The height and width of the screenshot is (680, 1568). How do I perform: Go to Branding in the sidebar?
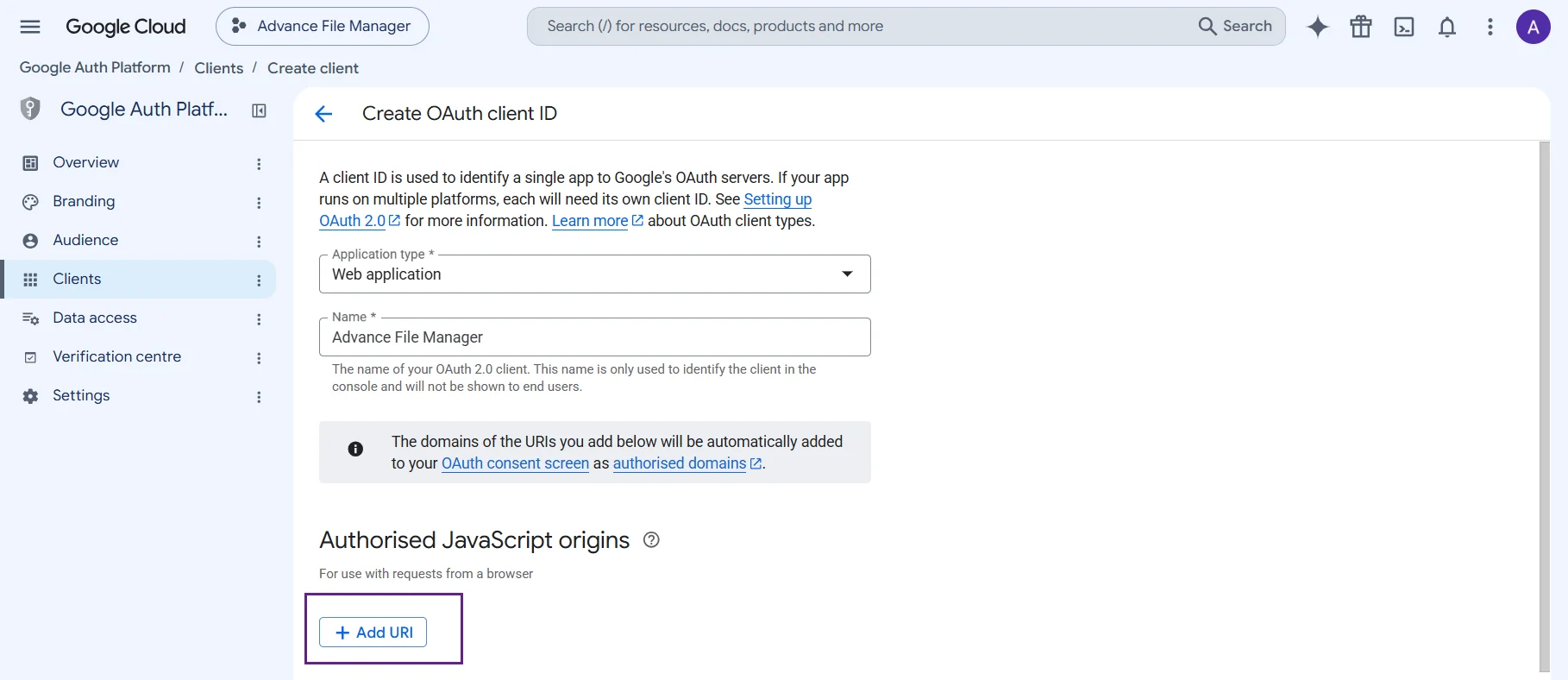(138, 202)
